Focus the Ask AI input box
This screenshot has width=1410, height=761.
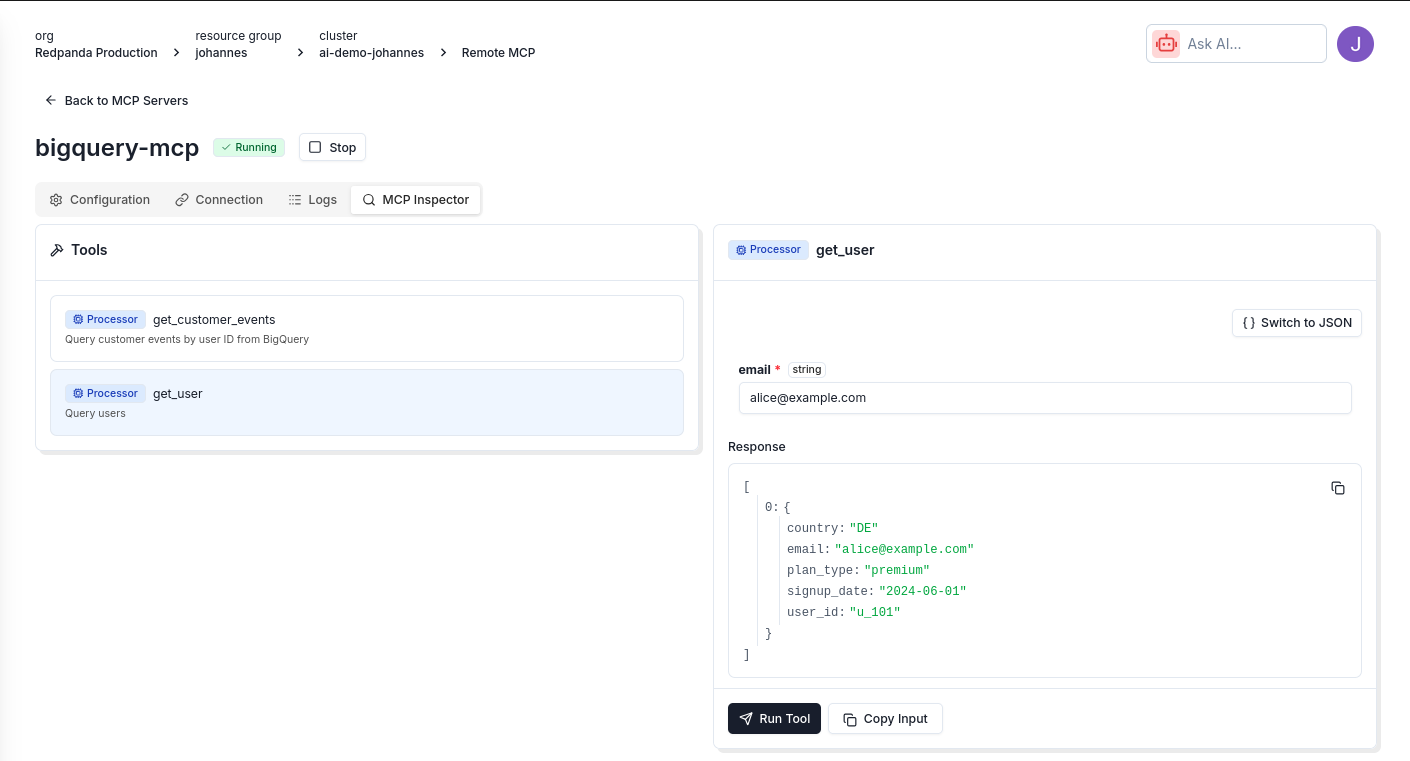[x=1236, y=44]
